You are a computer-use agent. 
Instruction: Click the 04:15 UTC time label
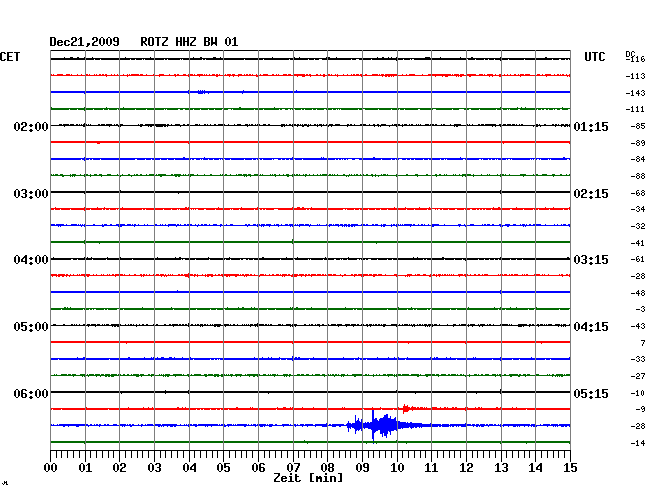click(x=591, y=327)
